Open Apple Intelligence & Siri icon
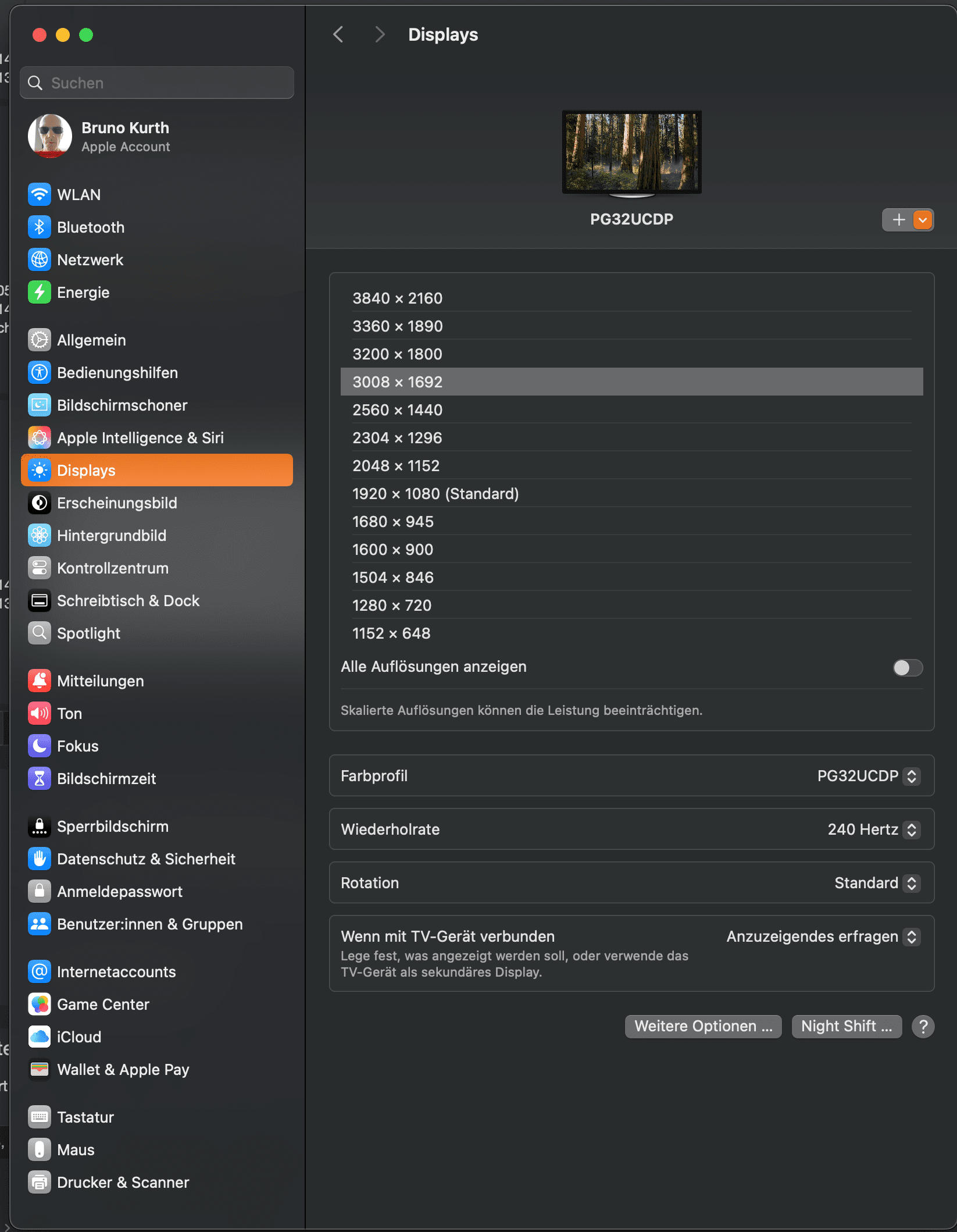957x1232 pixels. tap(40, 437)
